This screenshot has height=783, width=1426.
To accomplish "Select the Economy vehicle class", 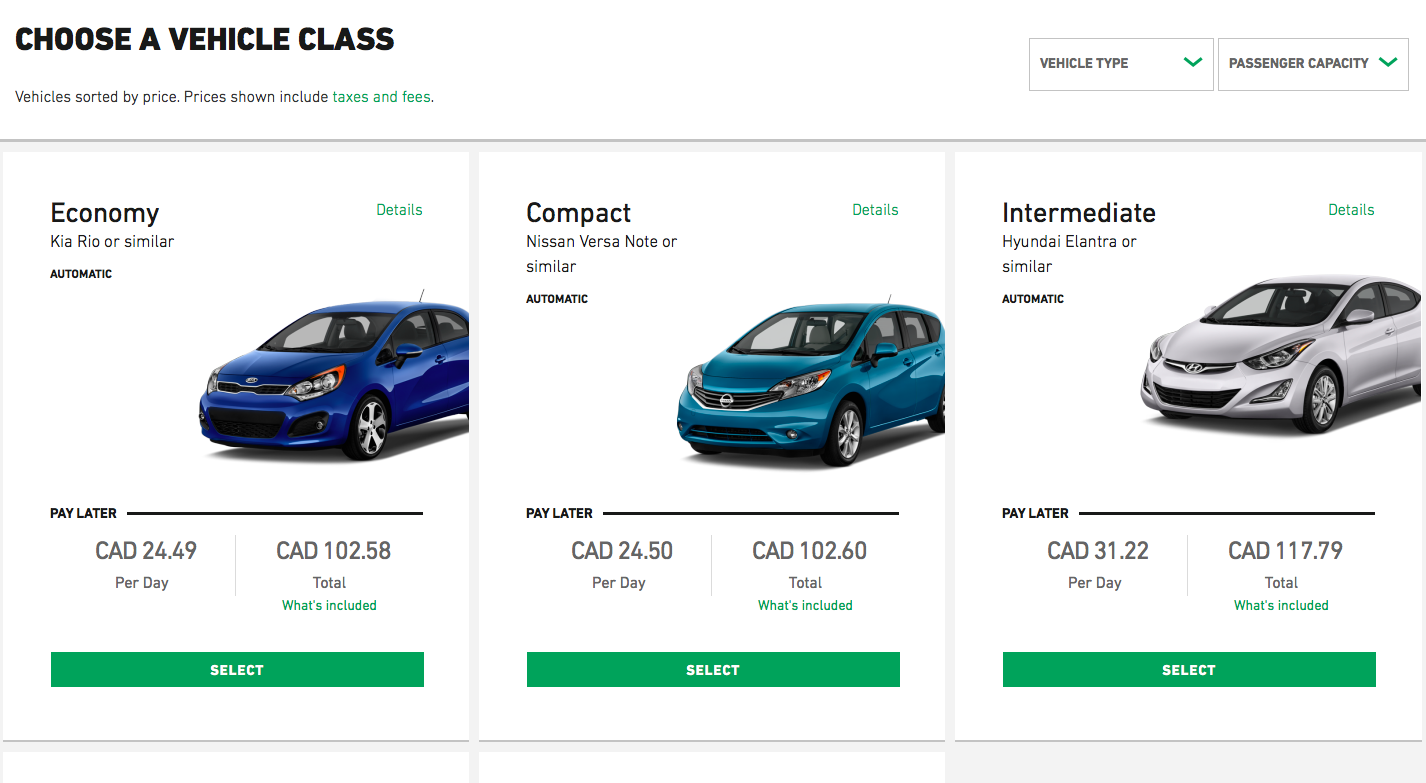I will pyautogui.click(x=237, y=670).
